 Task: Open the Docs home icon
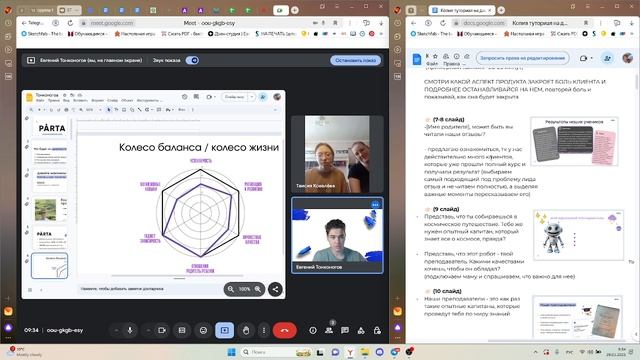(x=416, y=59)
